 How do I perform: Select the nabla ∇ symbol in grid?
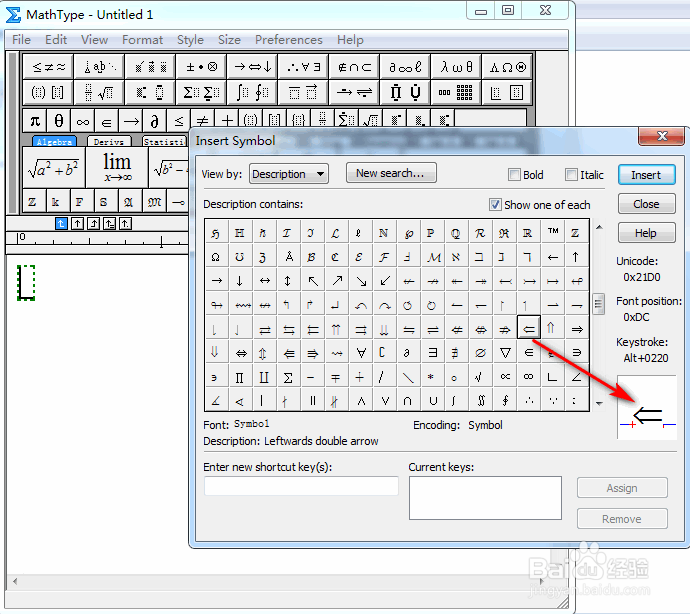tap(505, 353)
